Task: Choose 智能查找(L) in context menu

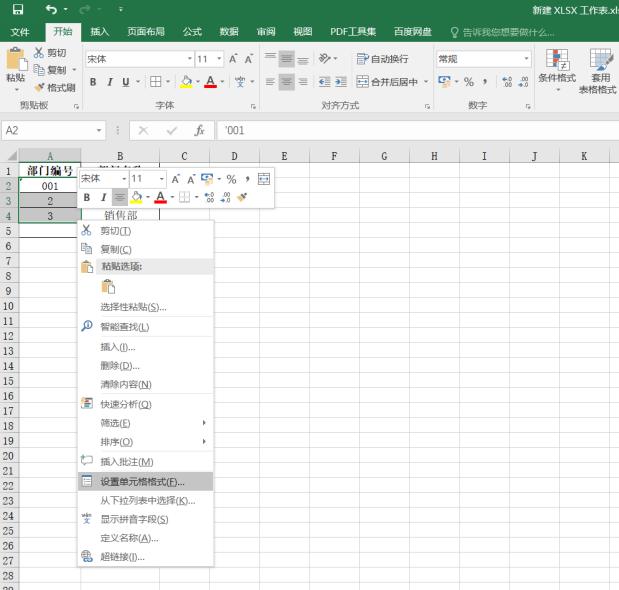Action: point(145,326)
